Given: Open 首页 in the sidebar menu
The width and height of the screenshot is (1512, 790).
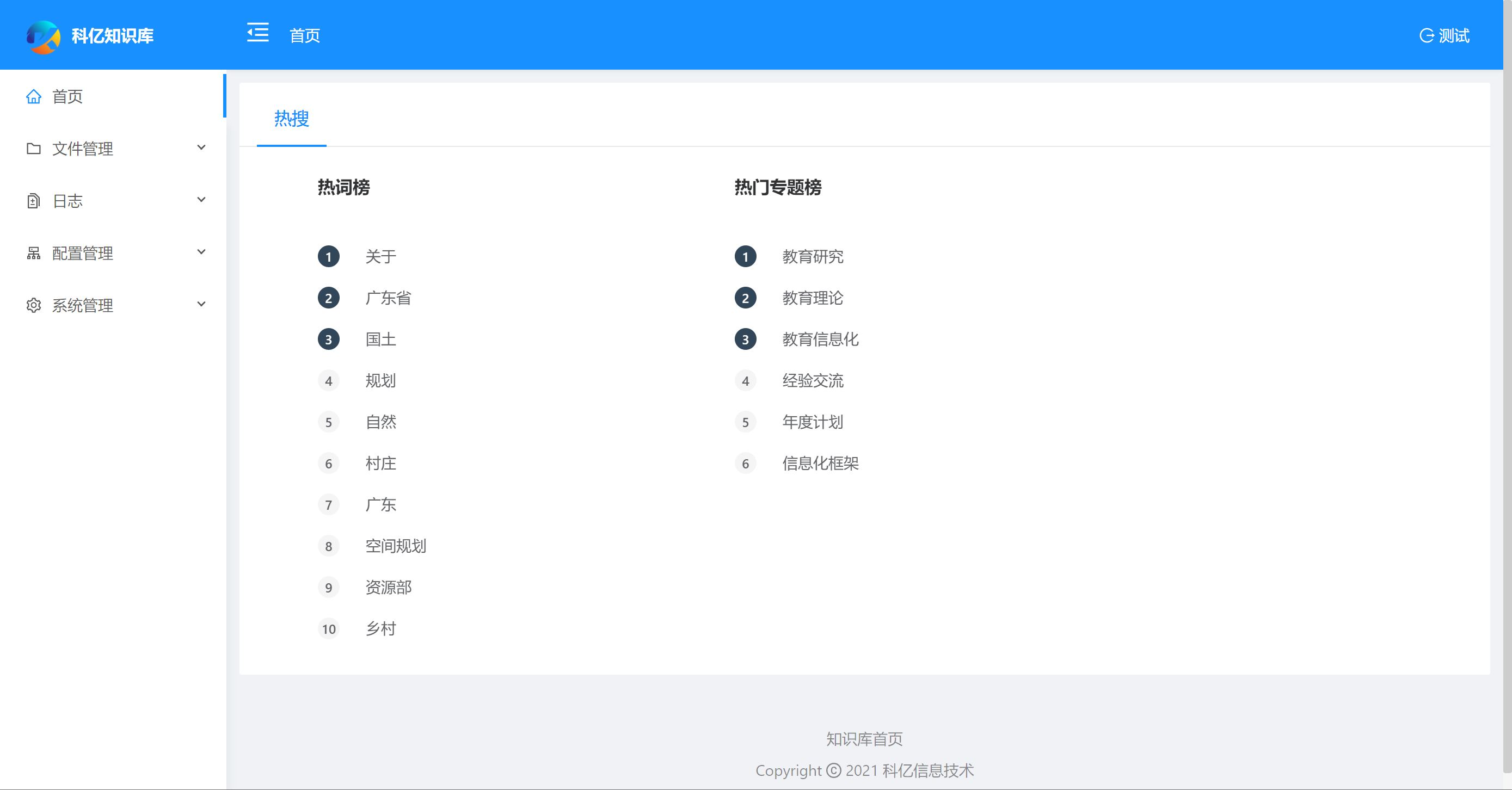Looking at the screenshot, I should 67,96.
